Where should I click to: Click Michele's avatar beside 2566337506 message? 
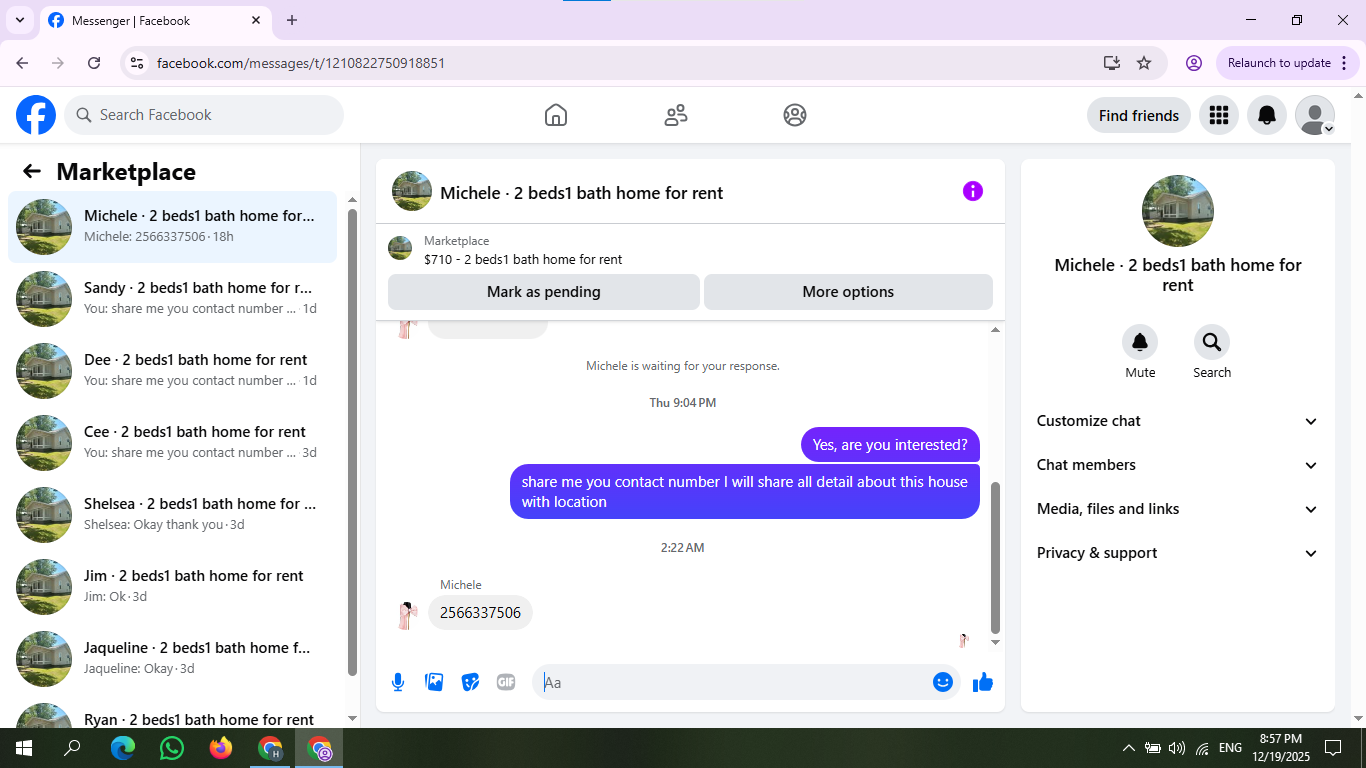(x=406, y=615)
